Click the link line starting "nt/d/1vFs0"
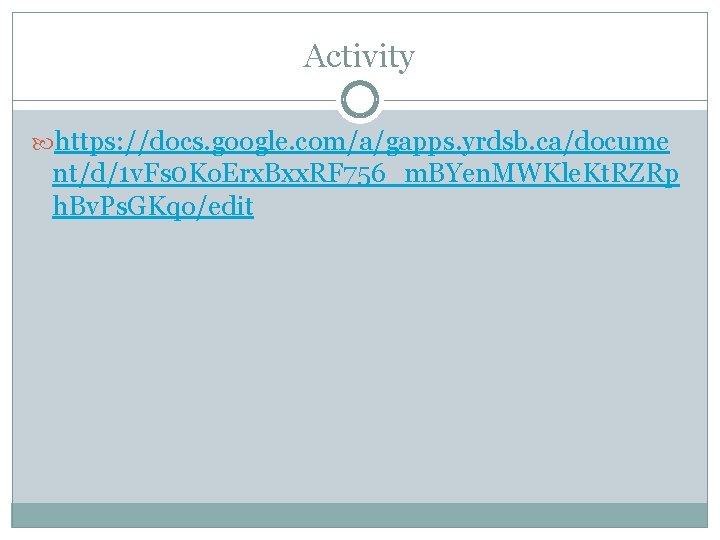The width and height of the screenshot is (720, 540). (x=366, y=174)
